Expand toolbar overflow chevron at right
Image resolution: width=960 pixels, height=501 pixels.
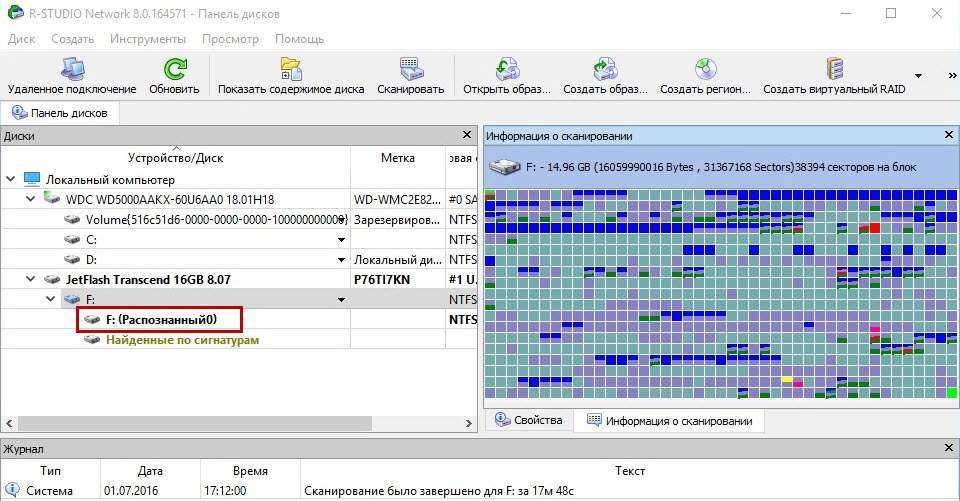pos(952,76)
